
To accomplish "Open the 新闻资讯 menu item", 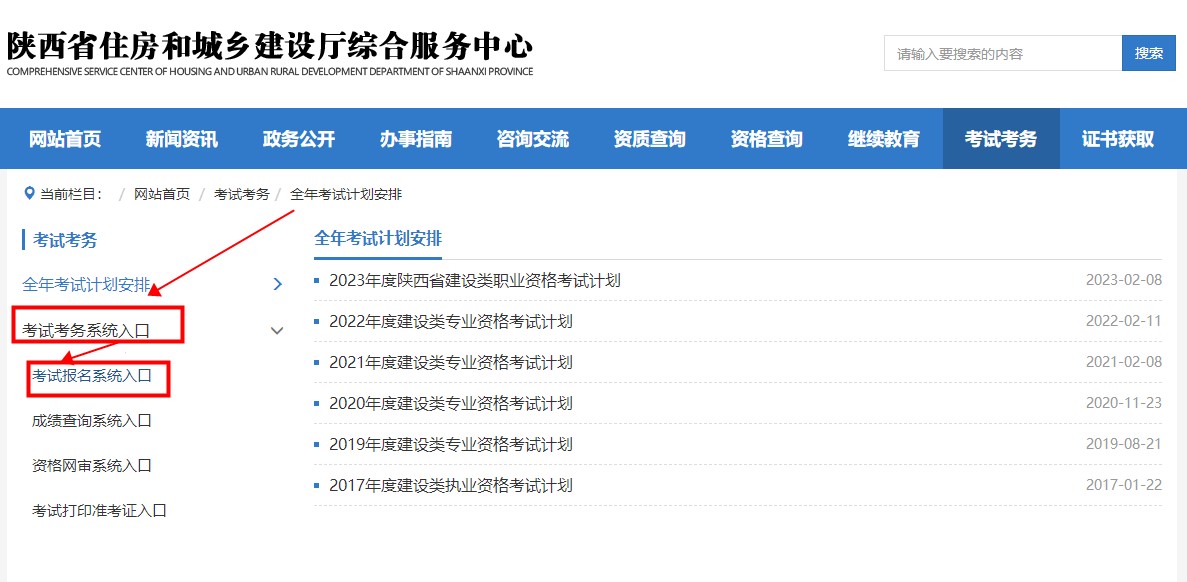I will 180,138.
